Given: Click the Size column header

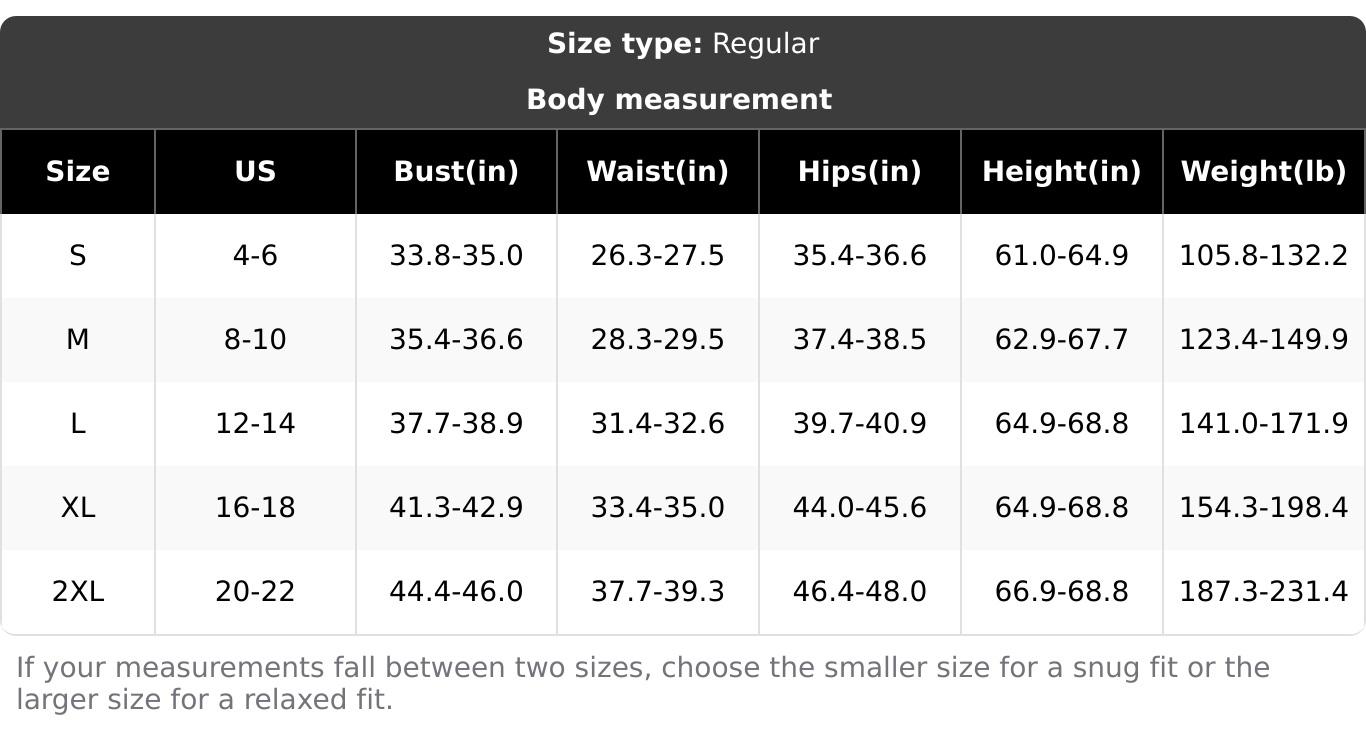Looking at the screenshot, I should (x=77, y=172).
